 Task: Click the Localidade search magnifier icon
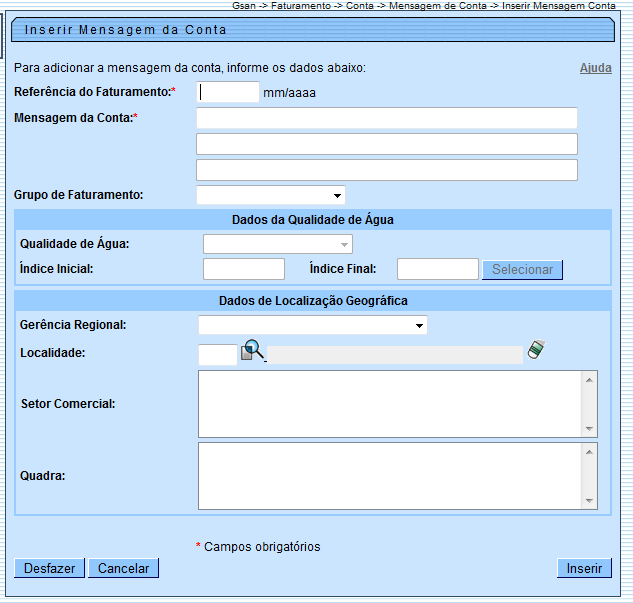pos(252,351)
